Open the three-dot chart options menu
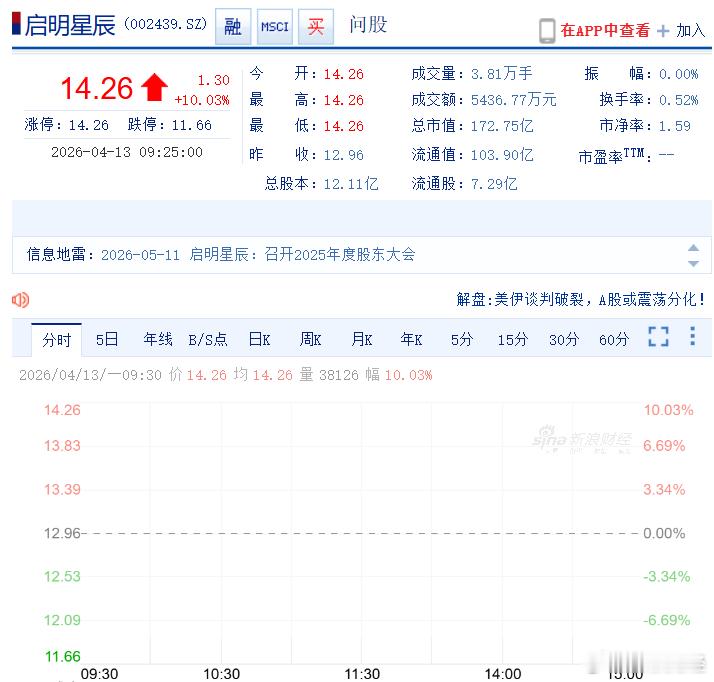Image resolution: width=714 pixels, height=682 pixels. tap(693, 336)
